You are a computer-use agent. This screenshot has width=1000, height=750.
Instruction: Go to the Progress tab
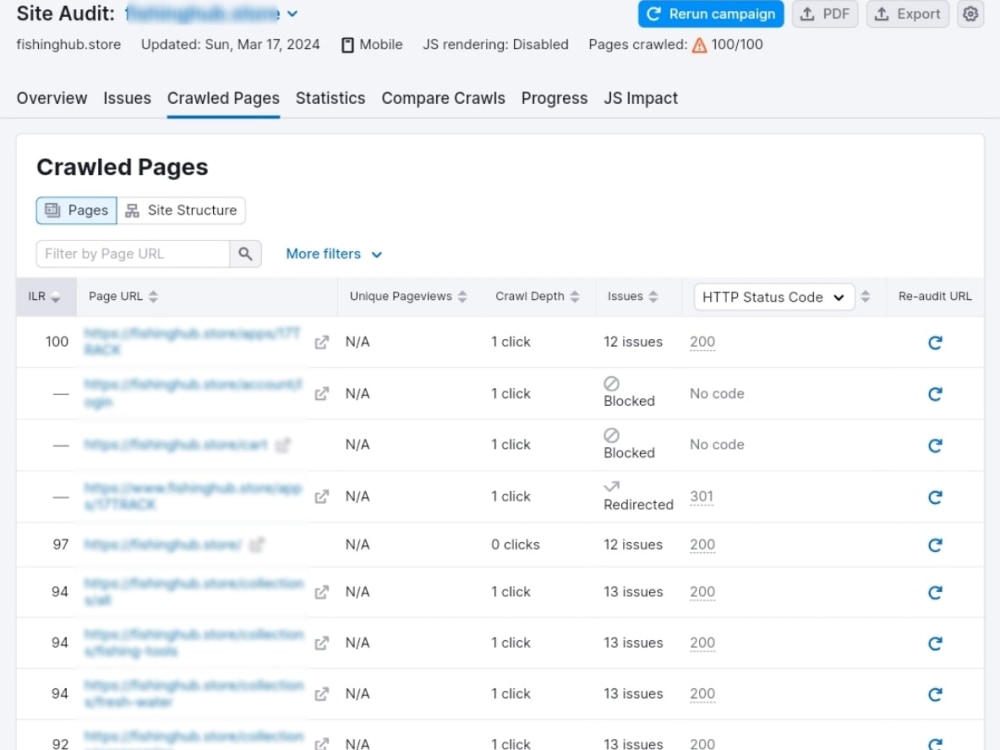[554, 98]
